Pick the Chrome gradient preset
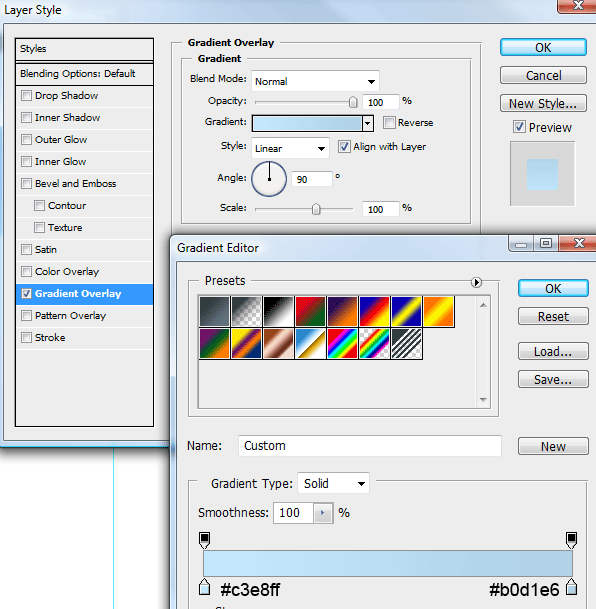The image size is (596, 609). [311, 344]
